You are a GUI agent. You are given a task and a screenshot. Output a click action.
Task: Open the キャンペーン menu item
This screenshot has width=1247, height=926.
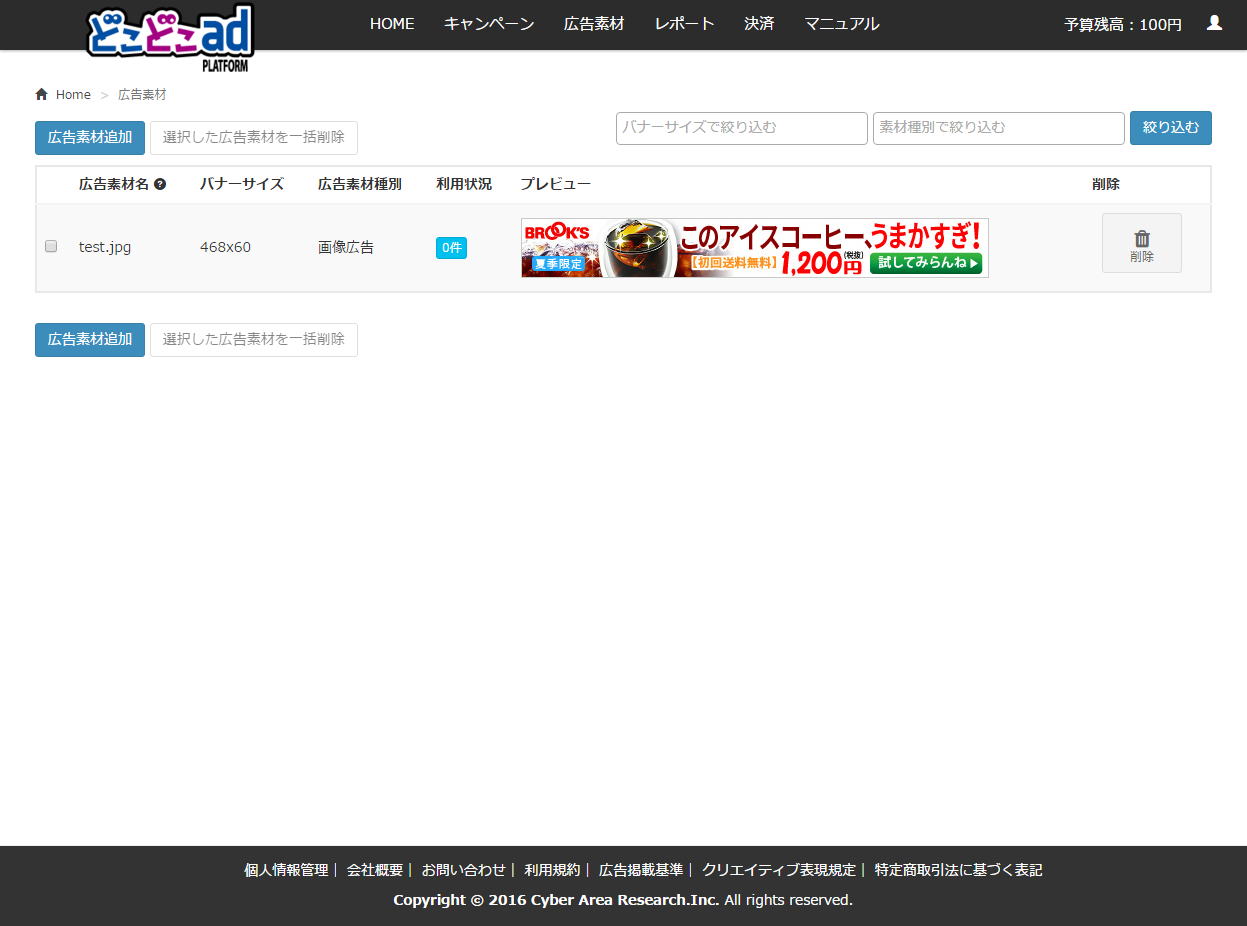489,24
